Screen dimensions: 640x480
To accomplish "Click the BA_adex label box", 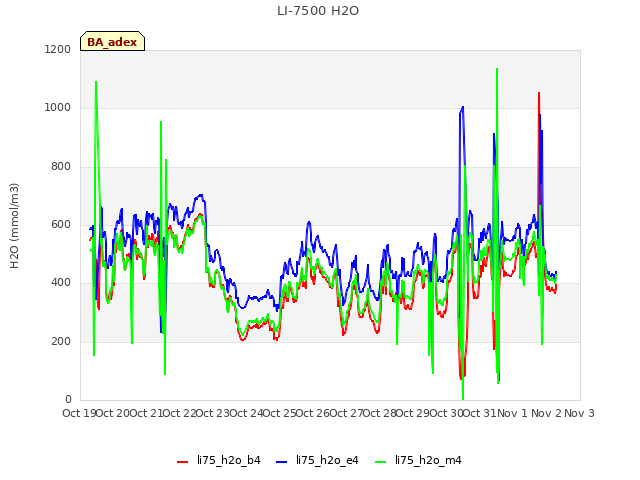I will 112,41.
